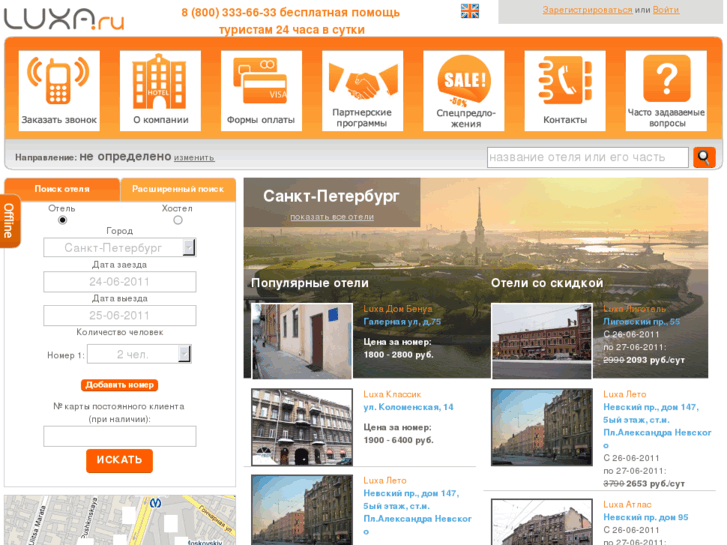This screenshot has width=727, height=545.
Task: Click the check-in date field '24-06-2011'
Action: [120, 282]
